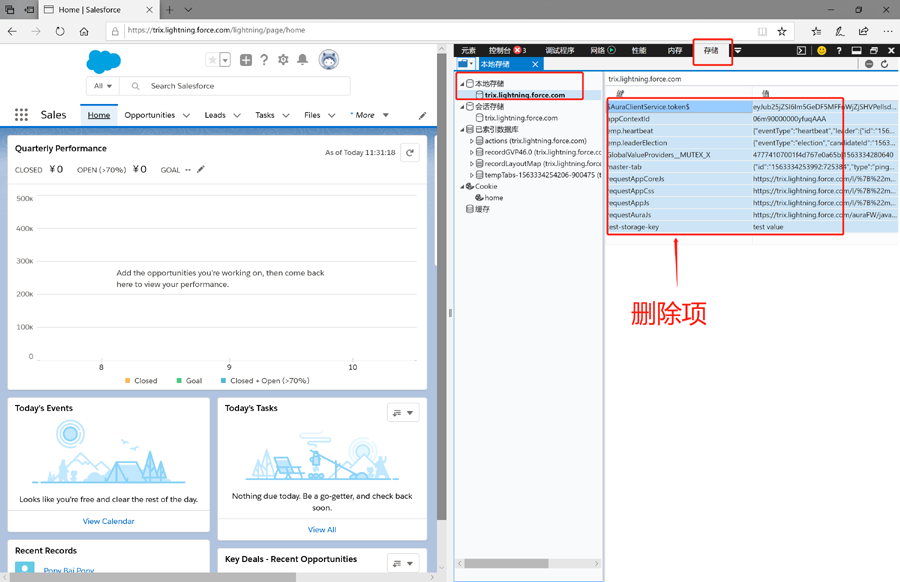
Task: Click the View All tasks link
Action: pos(322,530)
